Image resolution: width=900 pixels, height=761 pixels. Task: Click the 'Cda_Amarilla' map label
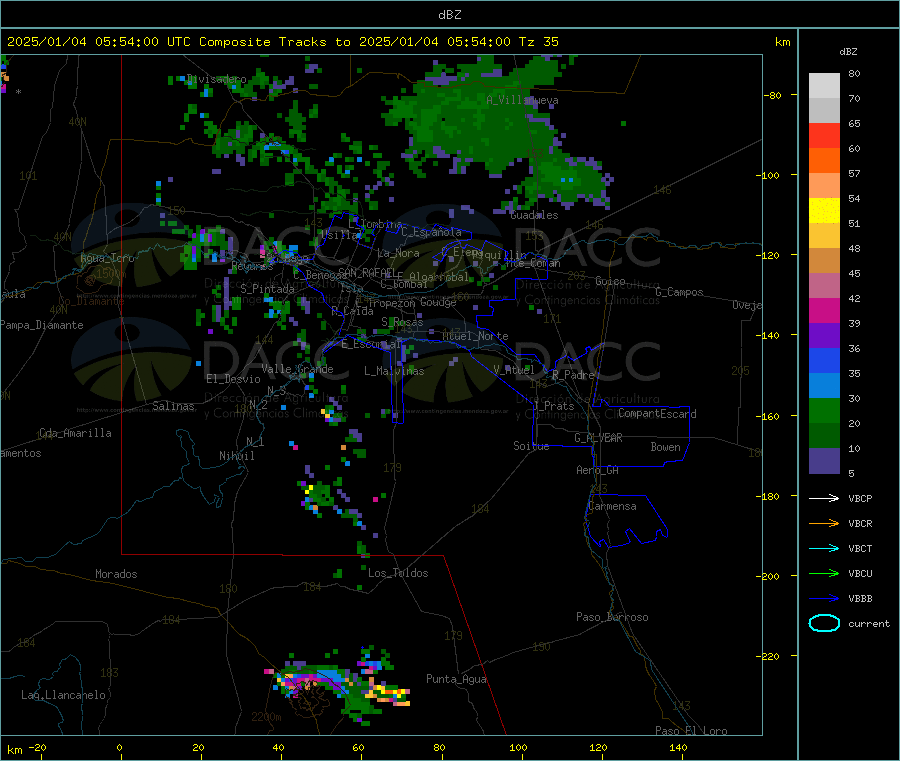coord(75,433)
